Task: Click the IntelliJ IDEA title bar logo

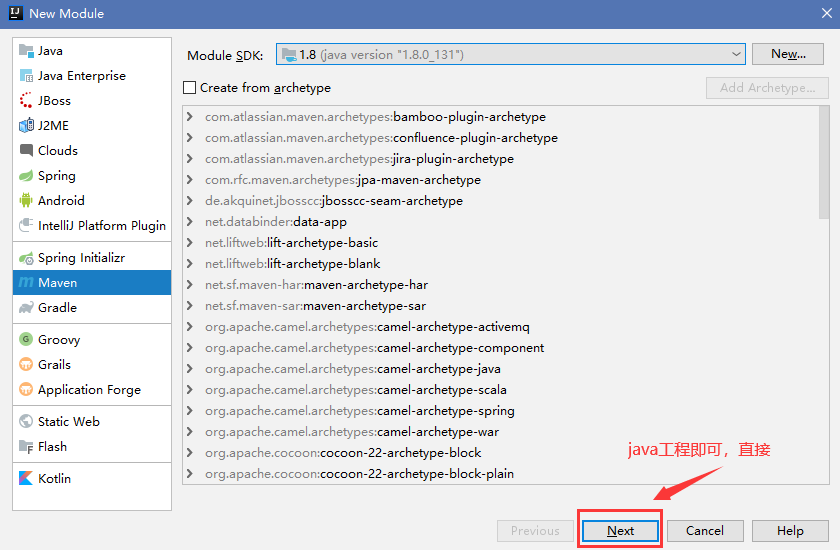Action: click(x=16, y=13)
